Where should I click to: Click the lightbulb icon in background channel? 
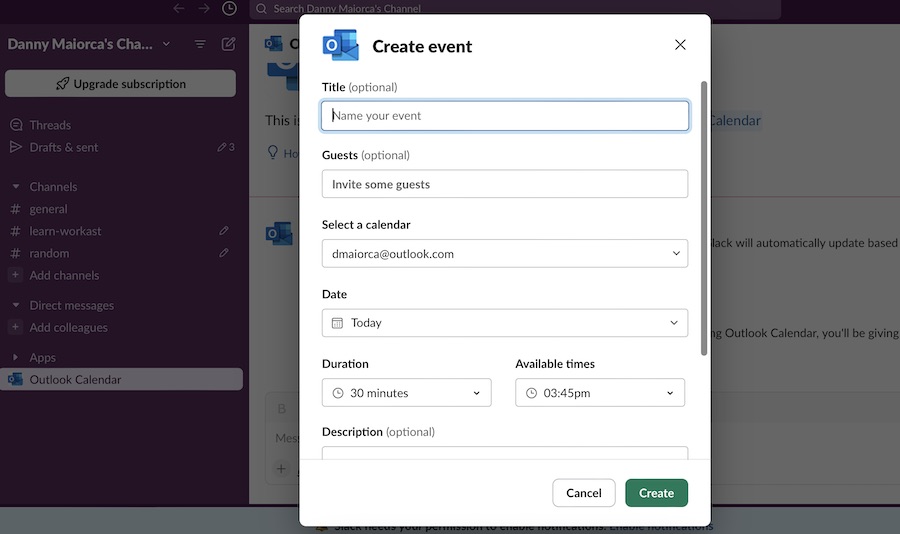coord(273,152)
